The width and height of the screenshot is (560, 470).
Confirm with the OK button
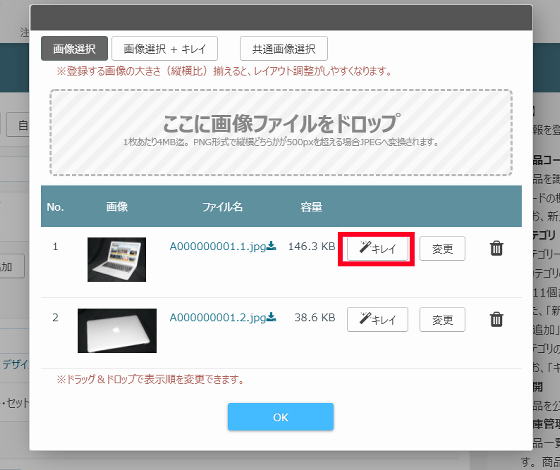click(281, 417)
